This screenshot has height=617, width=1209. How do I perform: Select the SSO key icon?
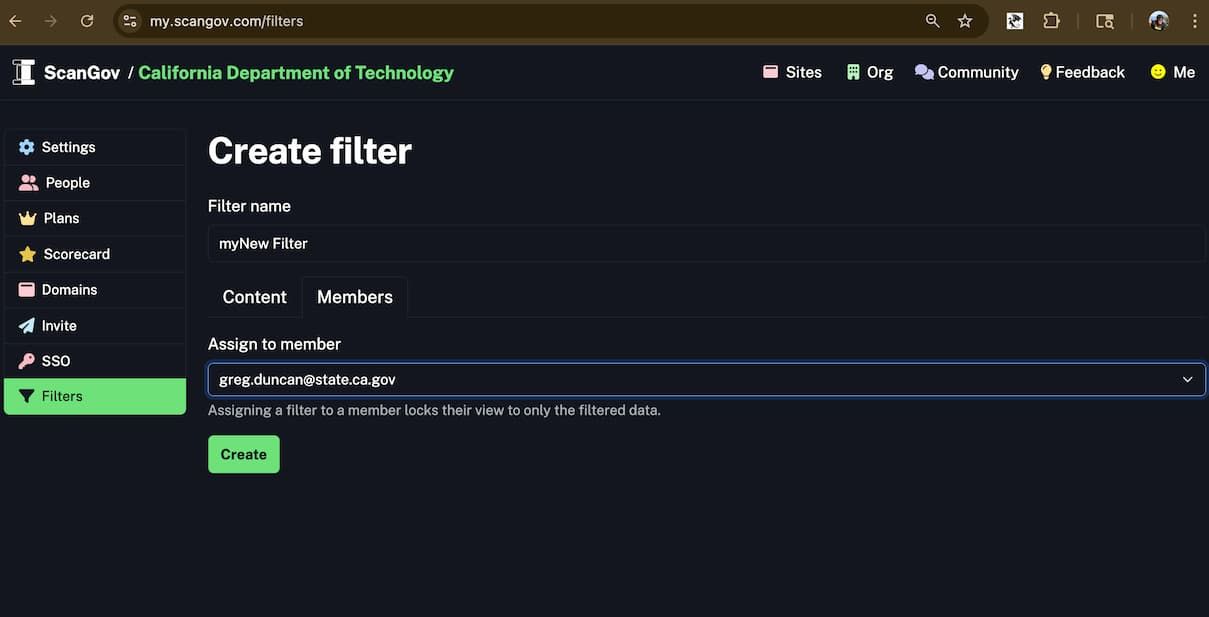(25, 360)
